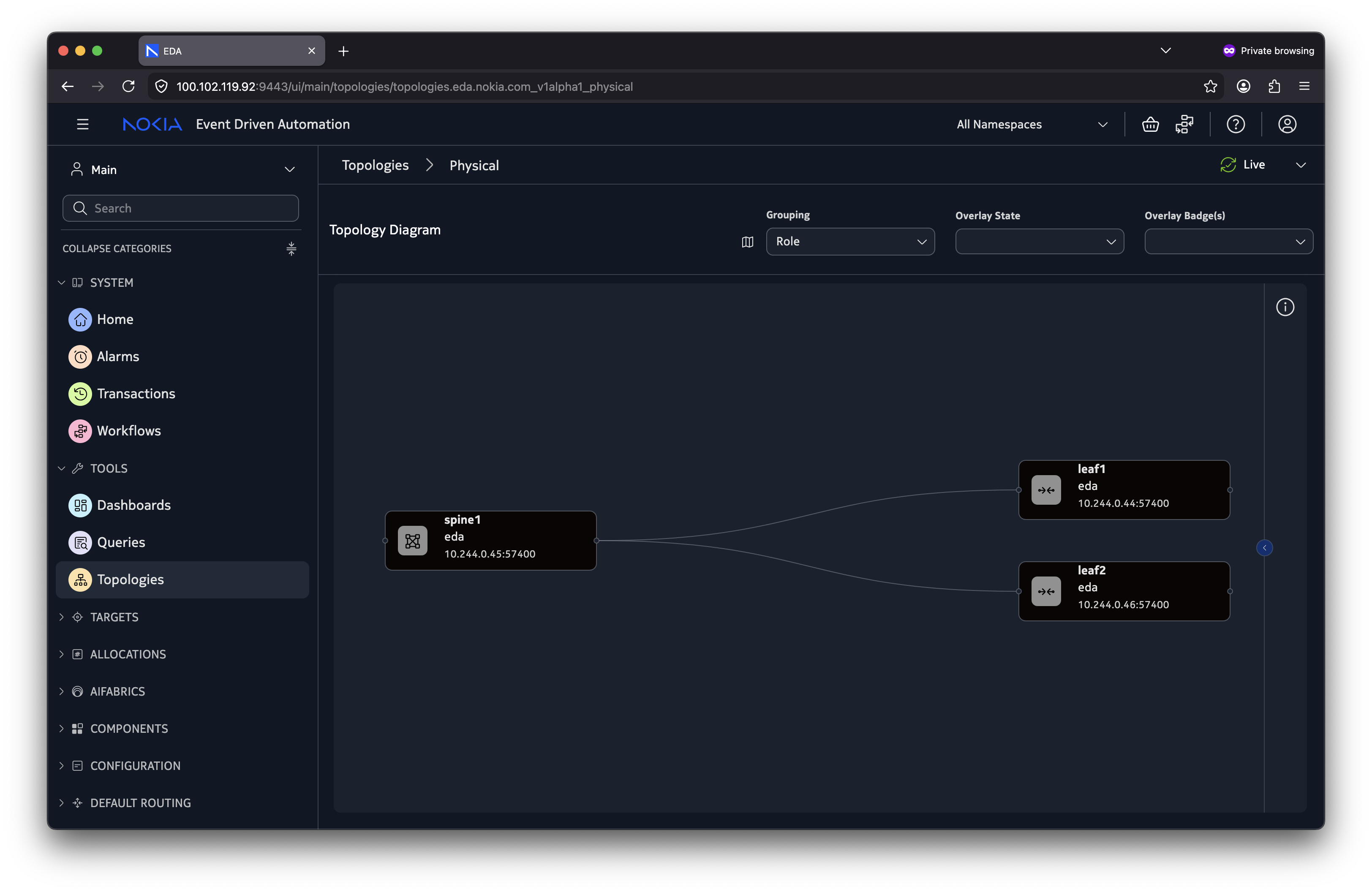Expand the Live mode dropdown chevron

[1301, 165]
